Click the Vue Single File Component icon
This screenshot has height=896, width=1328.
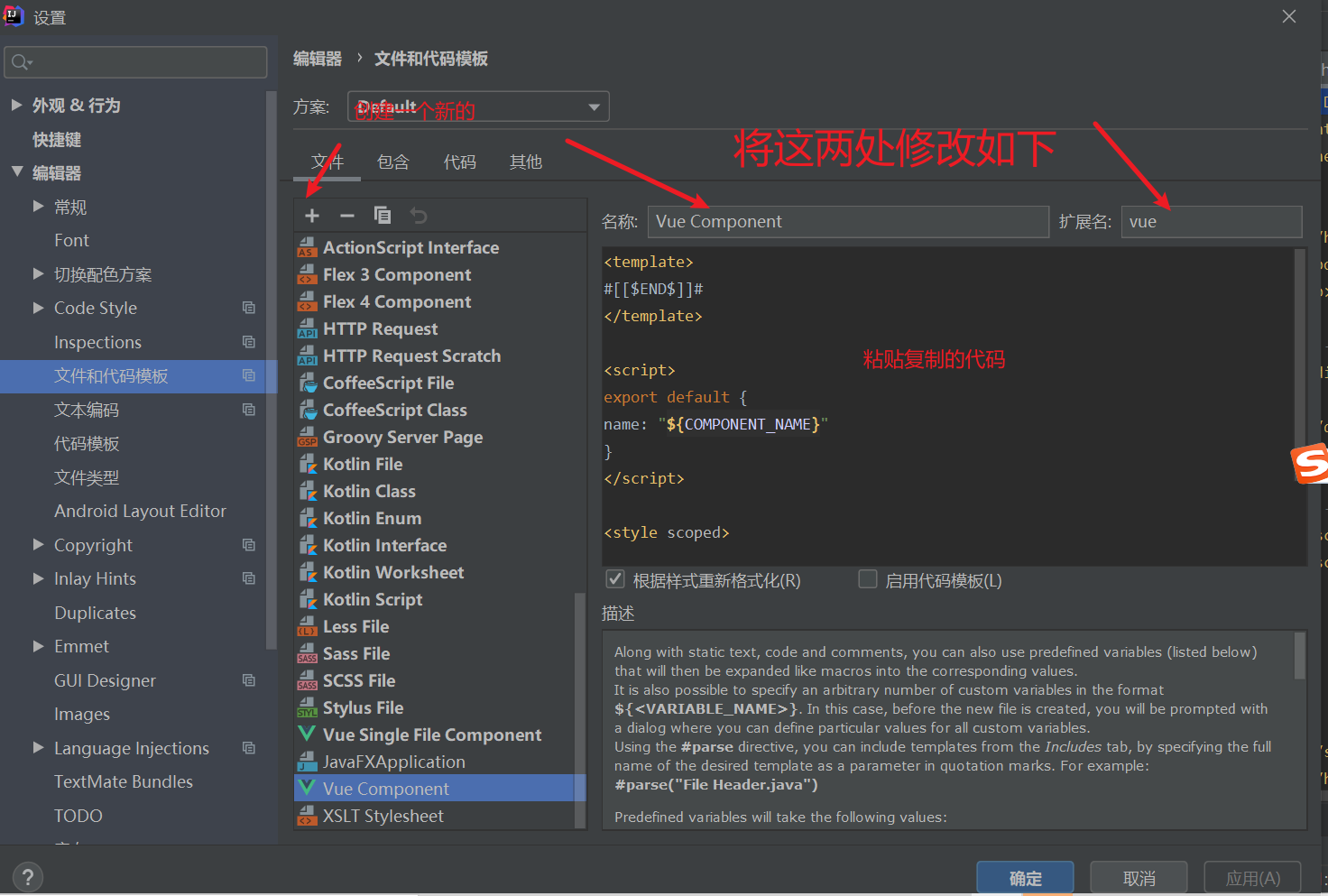(307, 734)
